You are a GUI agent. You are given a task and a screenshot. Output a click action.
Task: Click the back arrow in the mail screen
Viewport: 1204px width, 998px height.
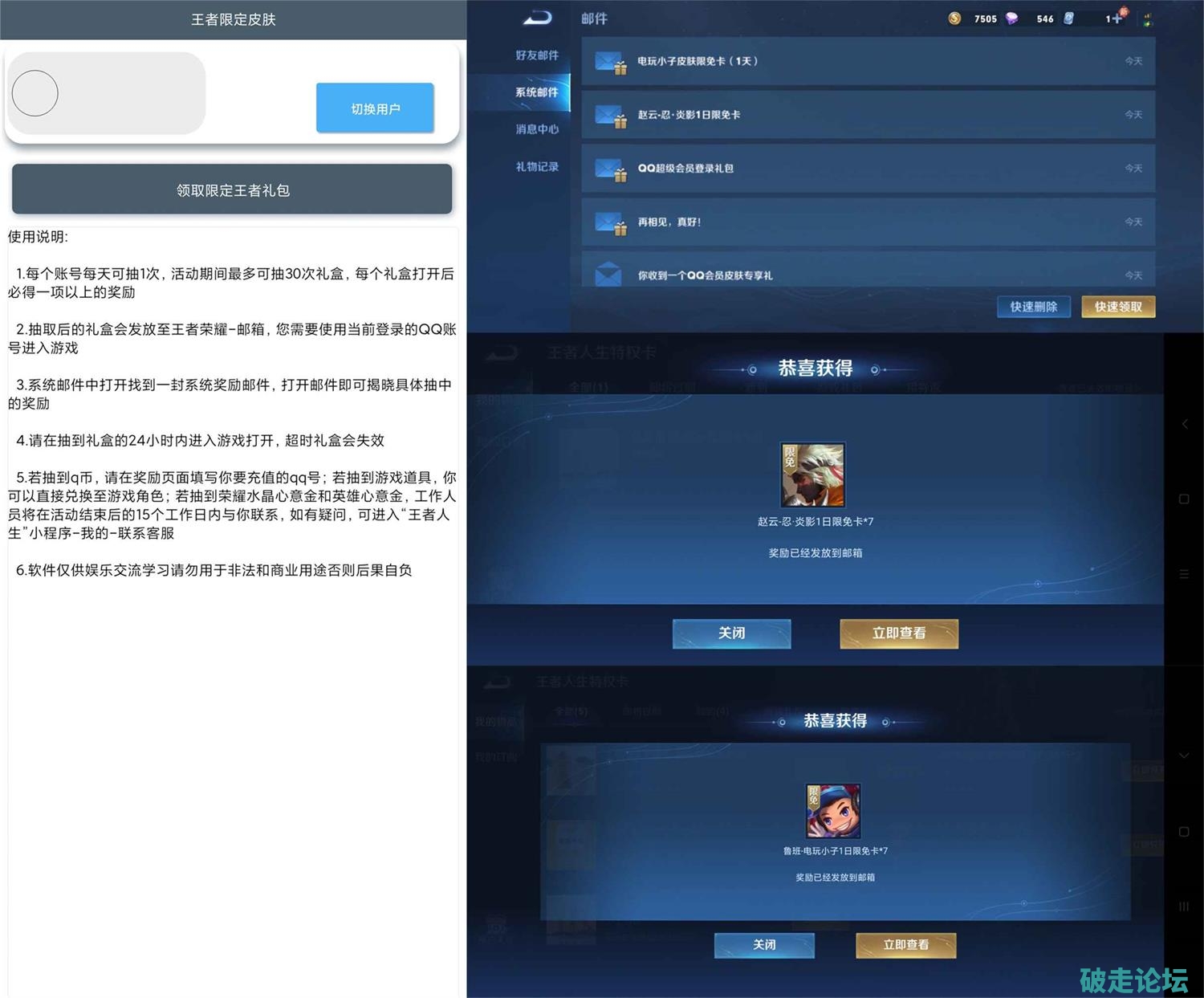537,18
